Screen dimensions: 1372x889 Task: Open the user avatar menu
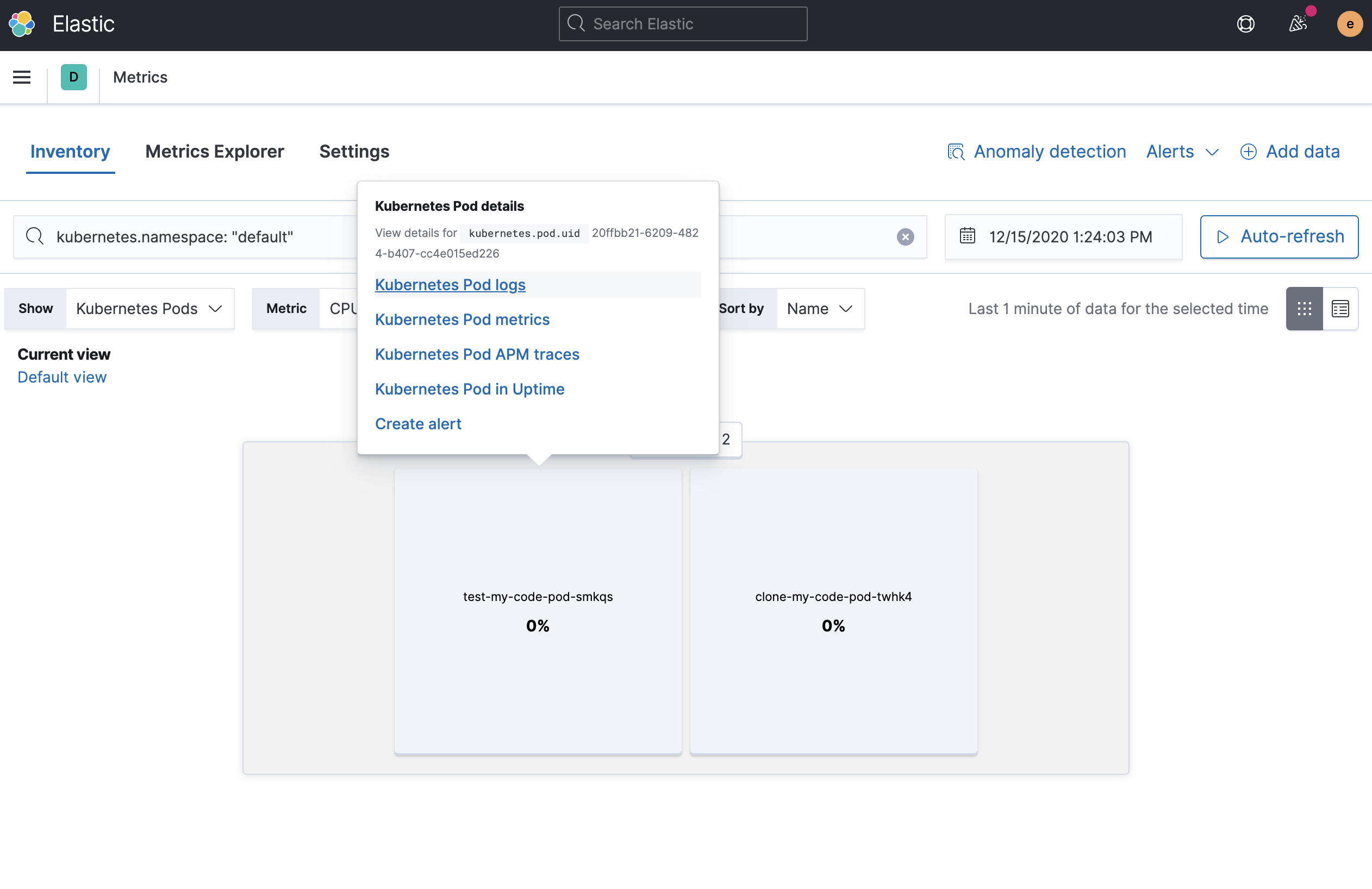1350,23
